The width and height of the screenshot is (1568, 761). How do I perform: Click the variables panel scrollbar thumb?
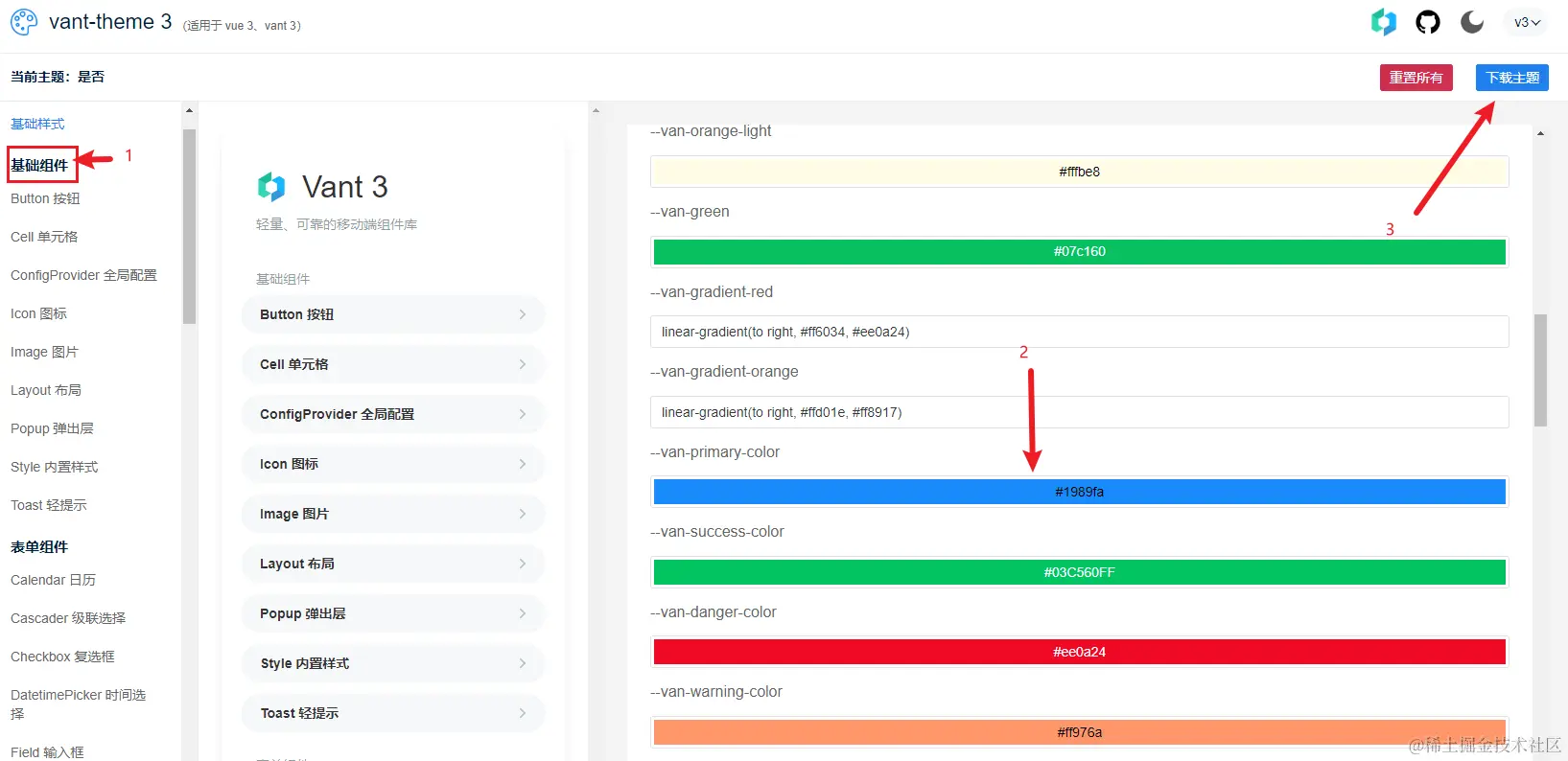1541,370
